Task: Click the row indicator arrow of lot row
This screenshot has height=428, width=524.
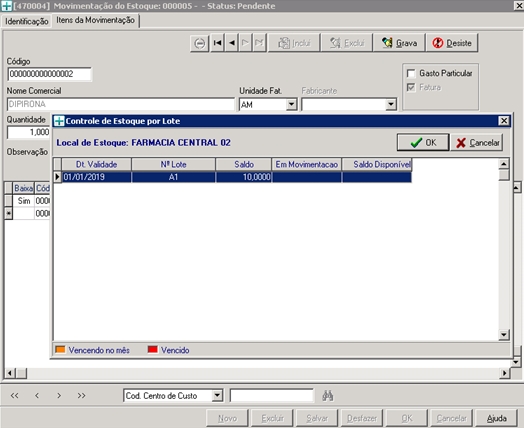Action: (57, 177)
